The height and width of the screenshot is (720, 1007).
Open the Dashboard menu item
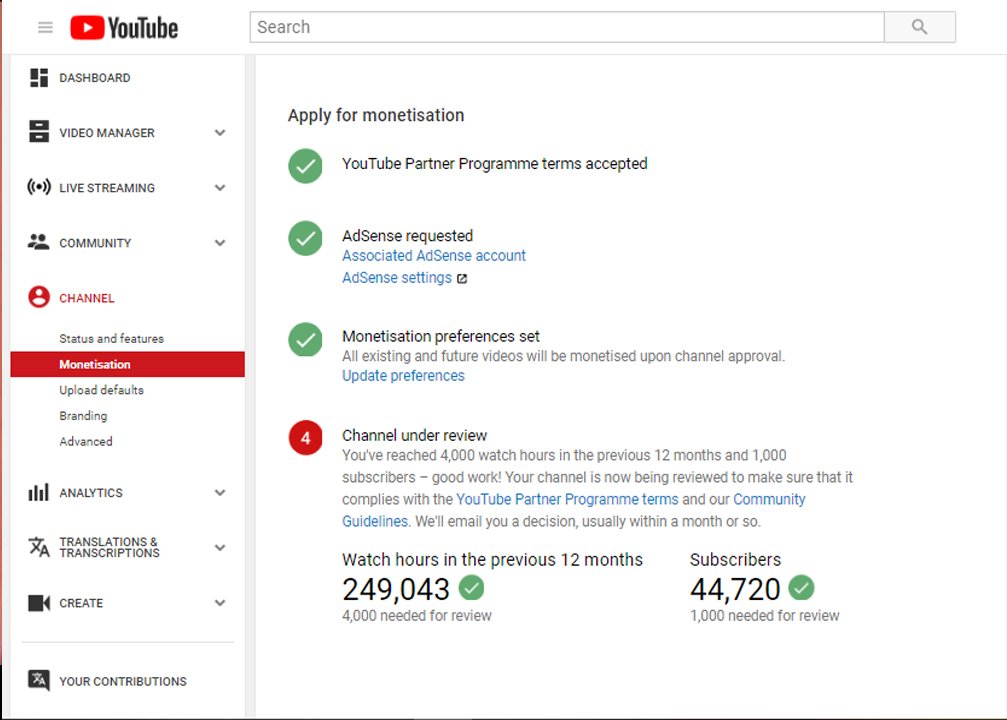pyautogui.click(x=94, y=78)
